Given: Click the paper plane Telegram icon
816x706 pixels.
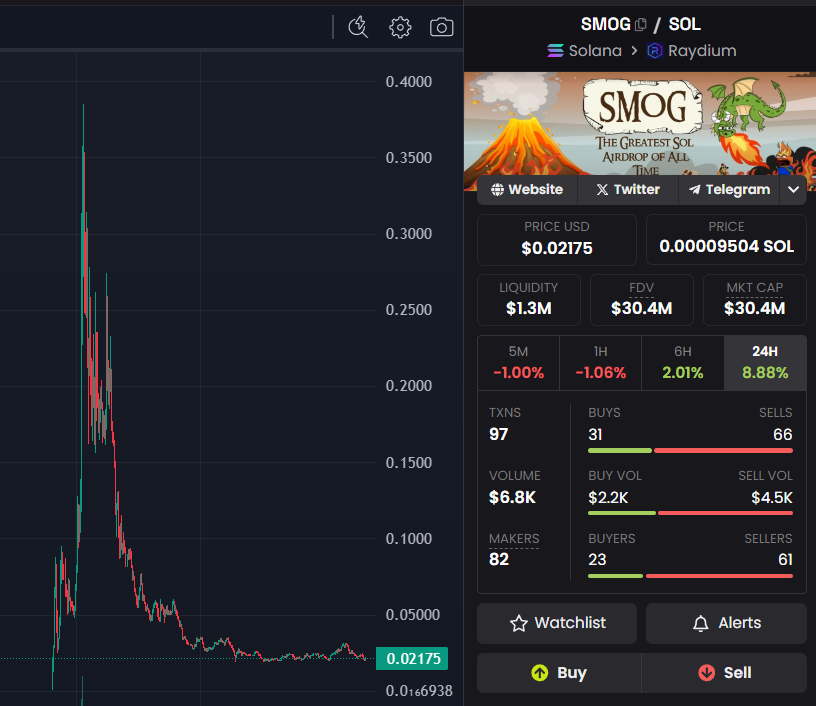Looking at the screenshot, I should point(694,190).
